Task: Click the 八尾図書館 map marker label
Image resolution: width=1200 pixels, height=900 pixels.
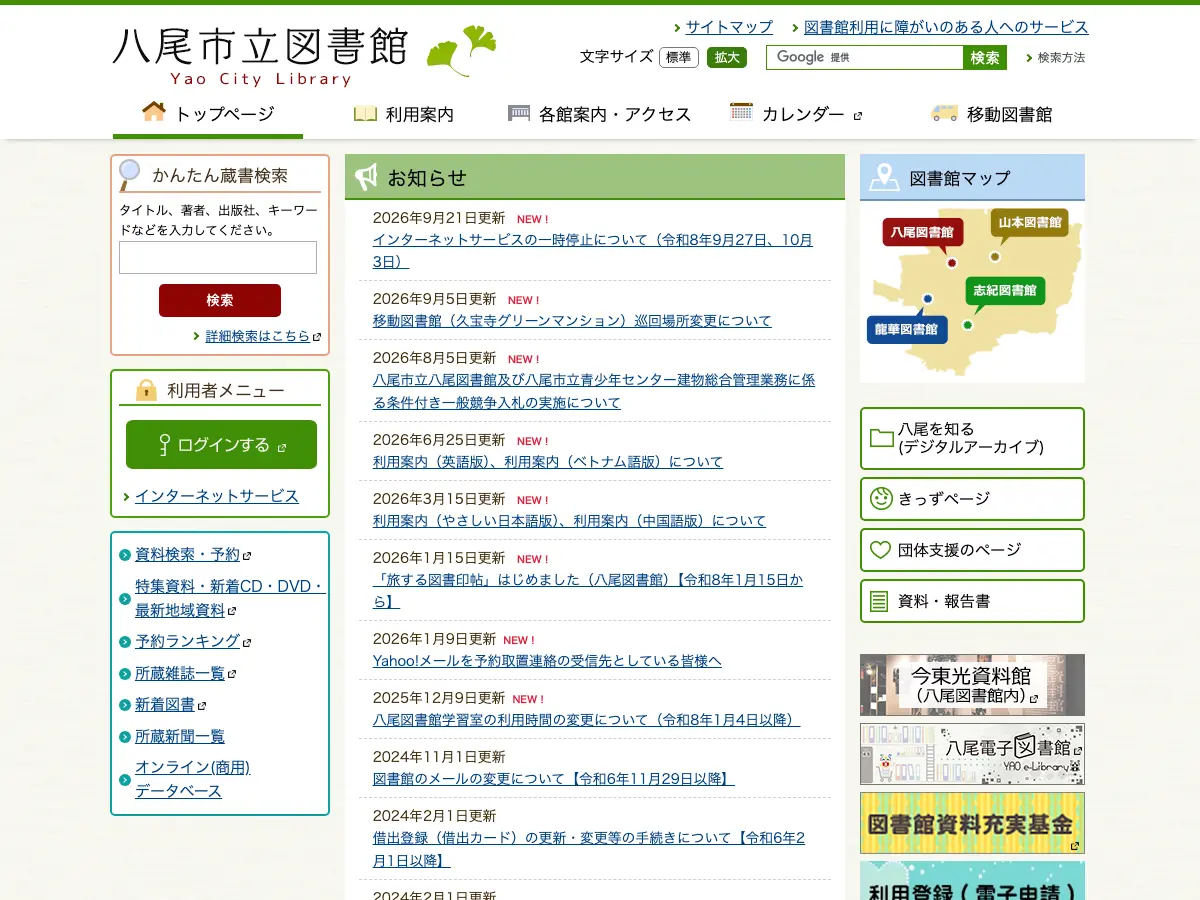Action: coord(922,232)
